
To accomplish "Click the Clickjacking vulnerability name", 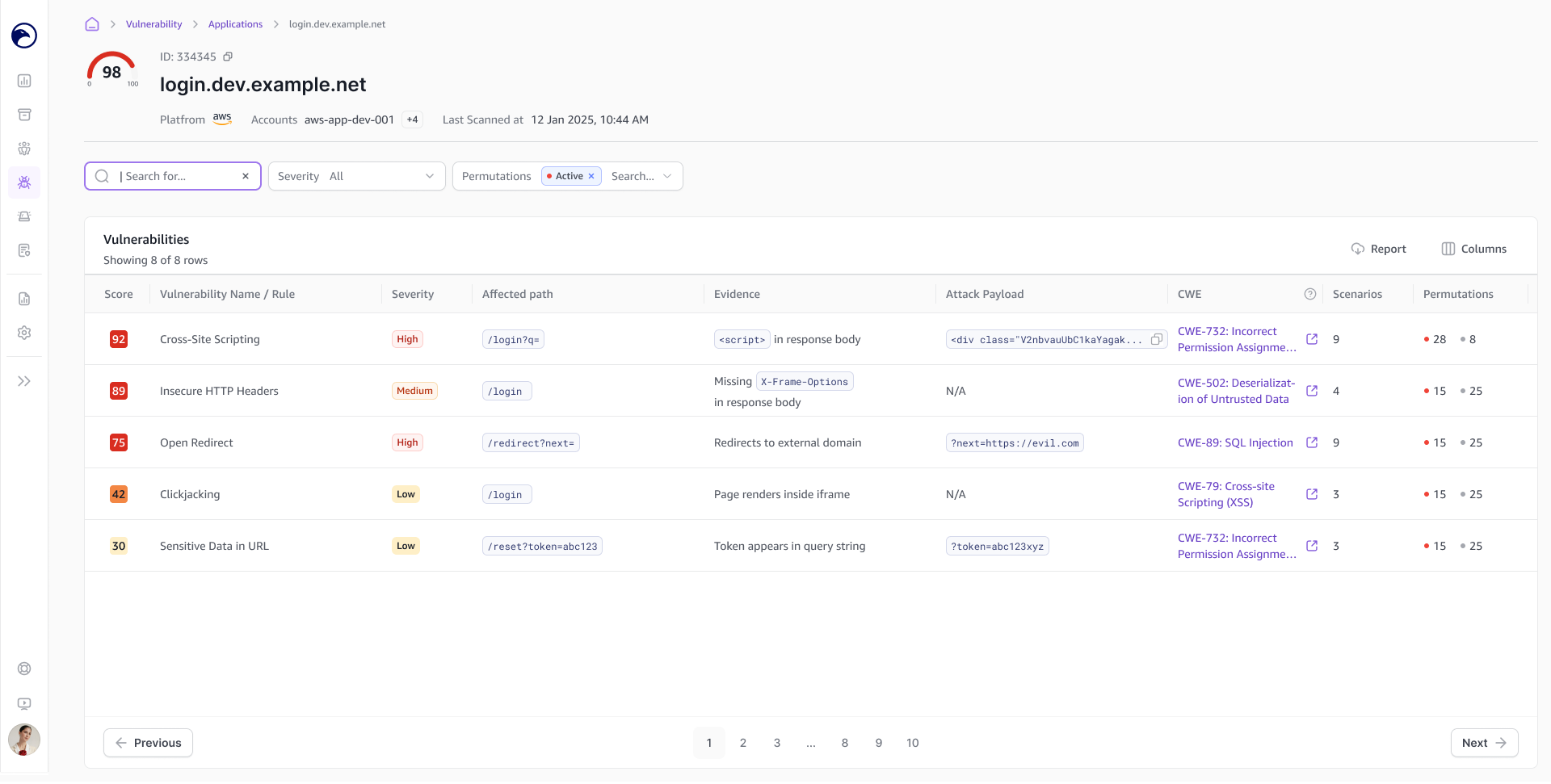I will click(x=190, y=494).
